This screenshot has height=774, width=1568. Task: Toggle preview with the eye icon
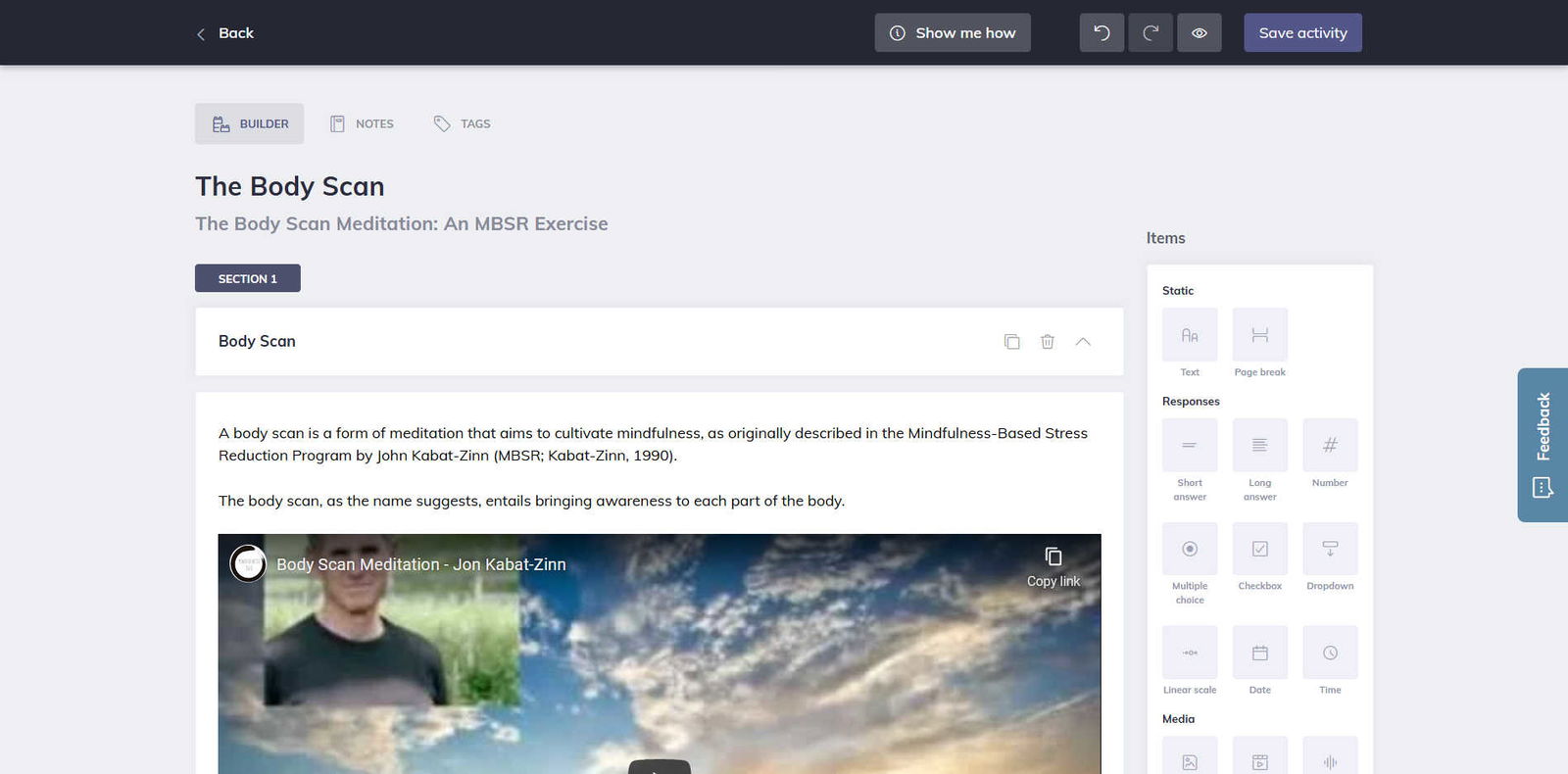pyautogui.click(x=1199, y=33)
